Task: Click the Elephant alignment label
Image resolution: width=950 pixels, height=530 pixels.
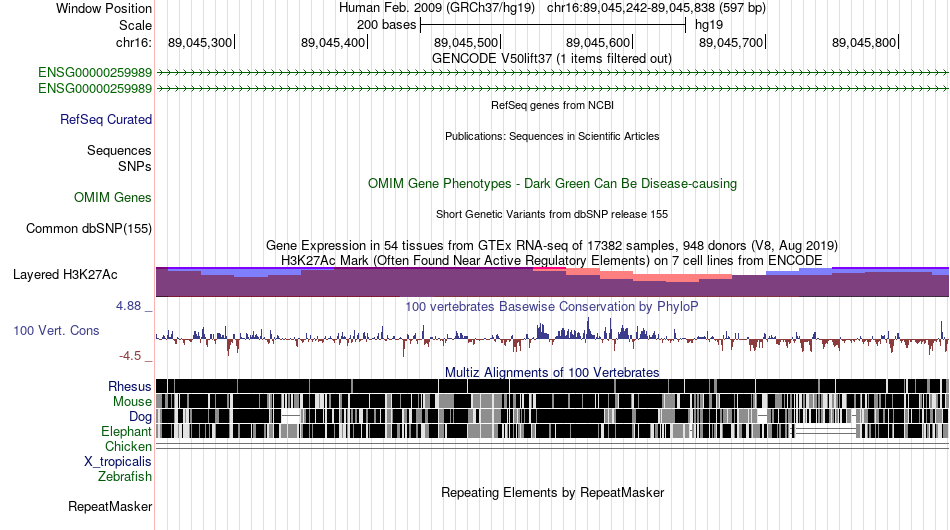Action: click(126, 431)
